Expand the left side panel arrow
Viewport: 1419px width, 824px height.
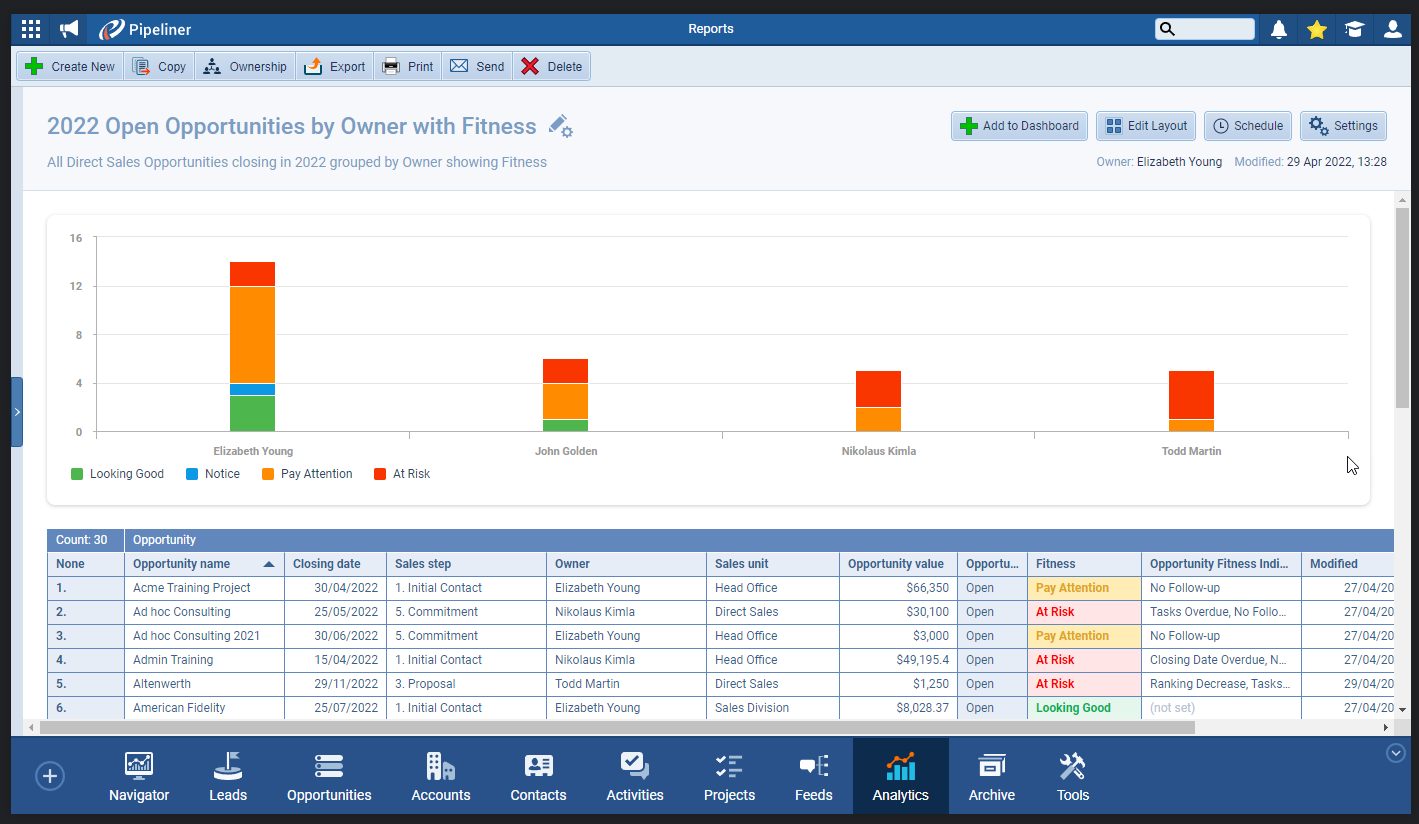click(17, 411)
